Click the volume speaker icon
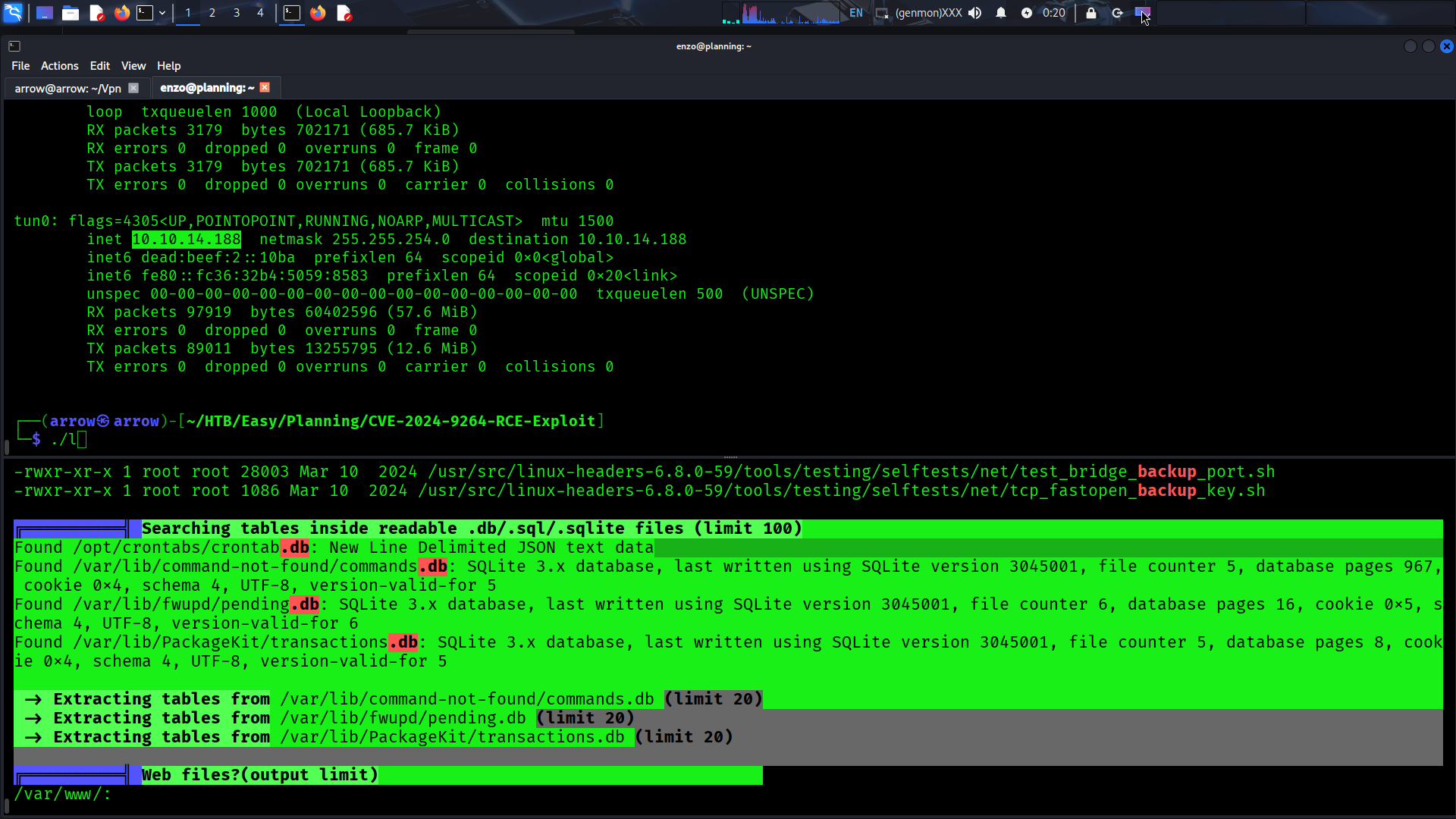Image resolution: width=1456 pixels, height=819 pixels. (x=975, y=13)
